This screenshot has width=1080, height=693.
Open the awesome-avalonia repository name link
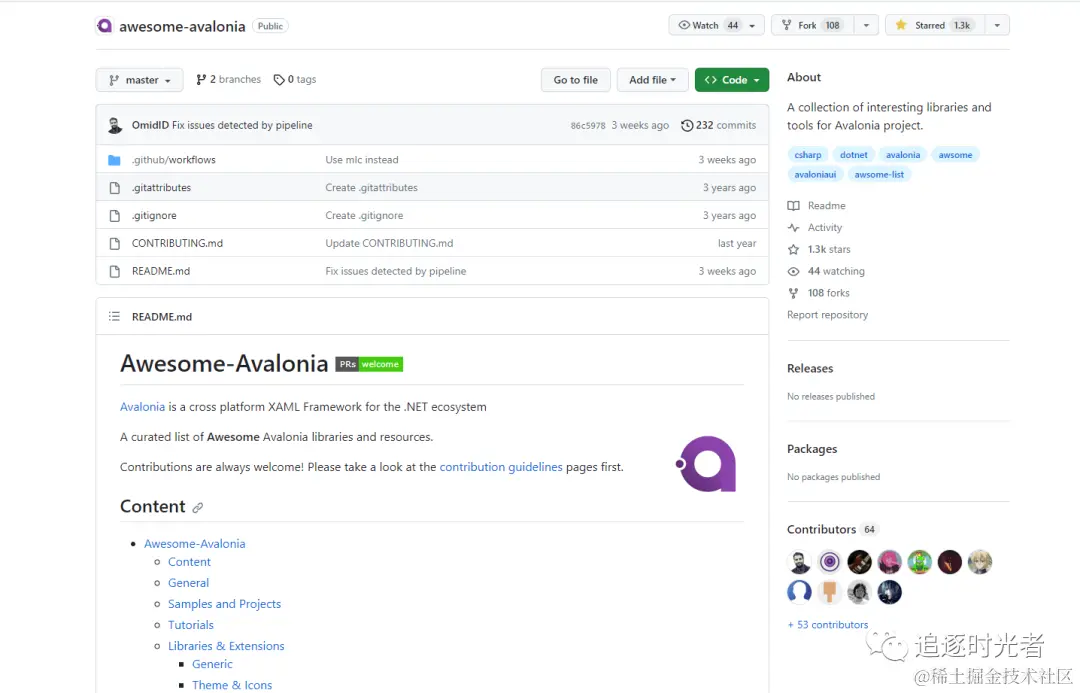182,26
